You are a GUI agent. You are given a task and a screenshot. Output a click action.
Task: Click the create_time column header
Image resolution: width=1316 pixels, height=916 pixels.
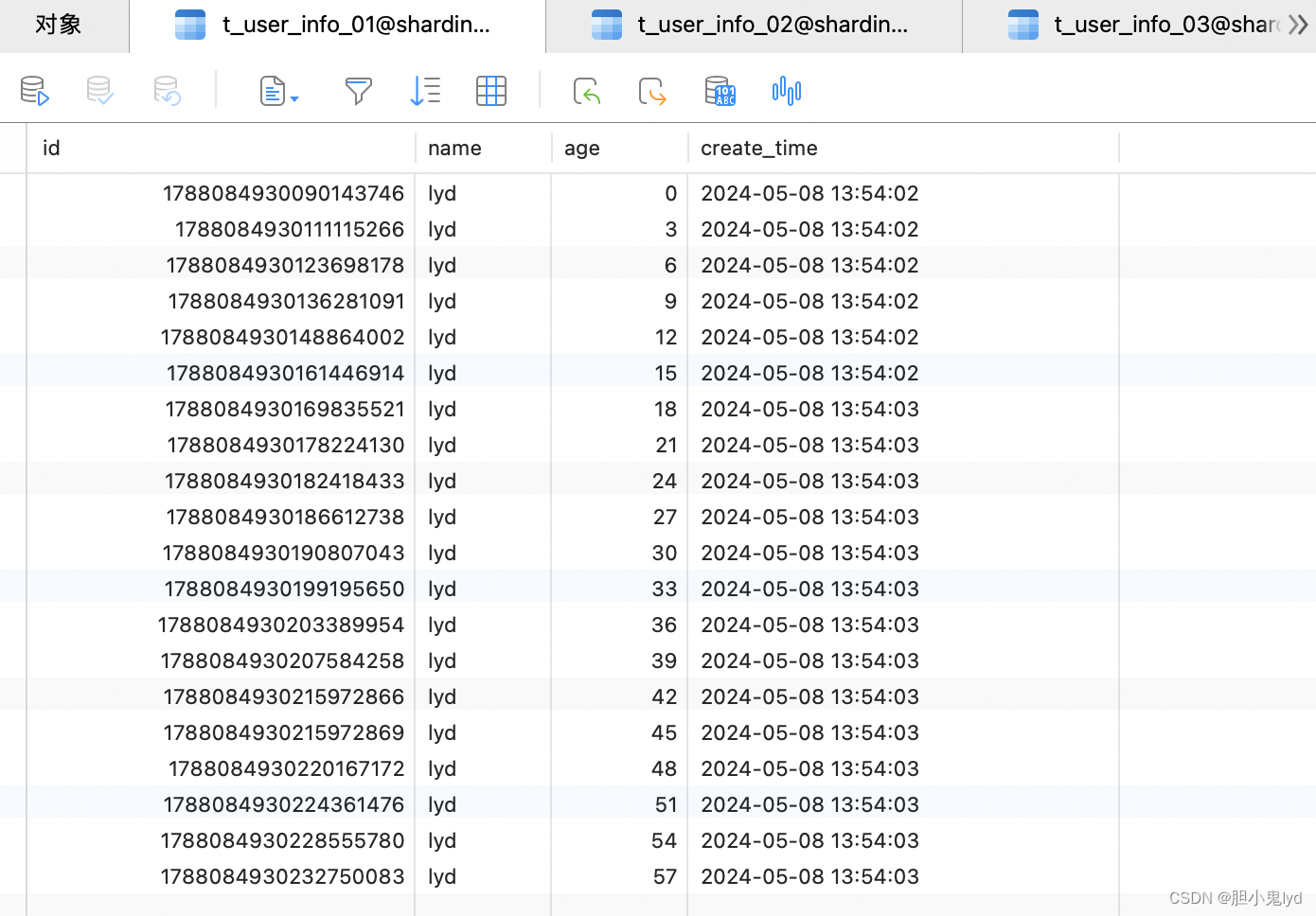pyautogui.click(x=903, y=148)
